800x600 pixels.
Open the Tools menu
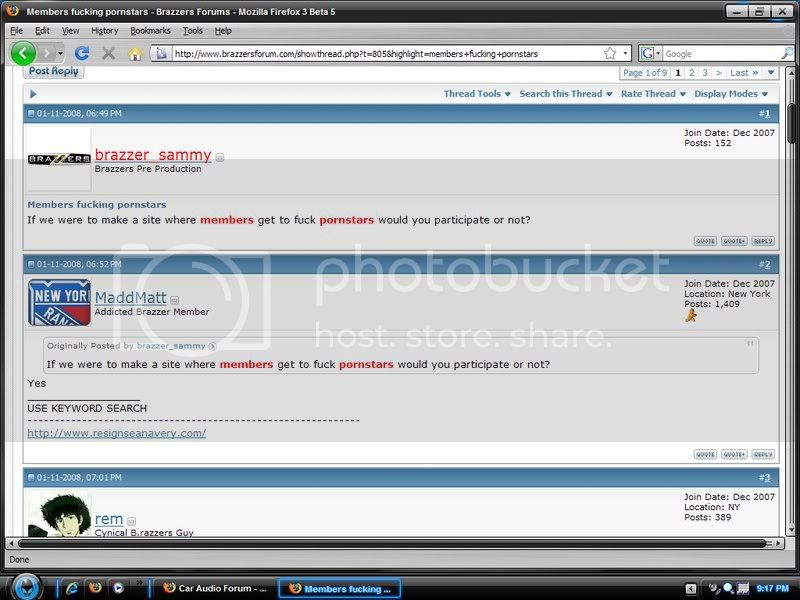192,31
